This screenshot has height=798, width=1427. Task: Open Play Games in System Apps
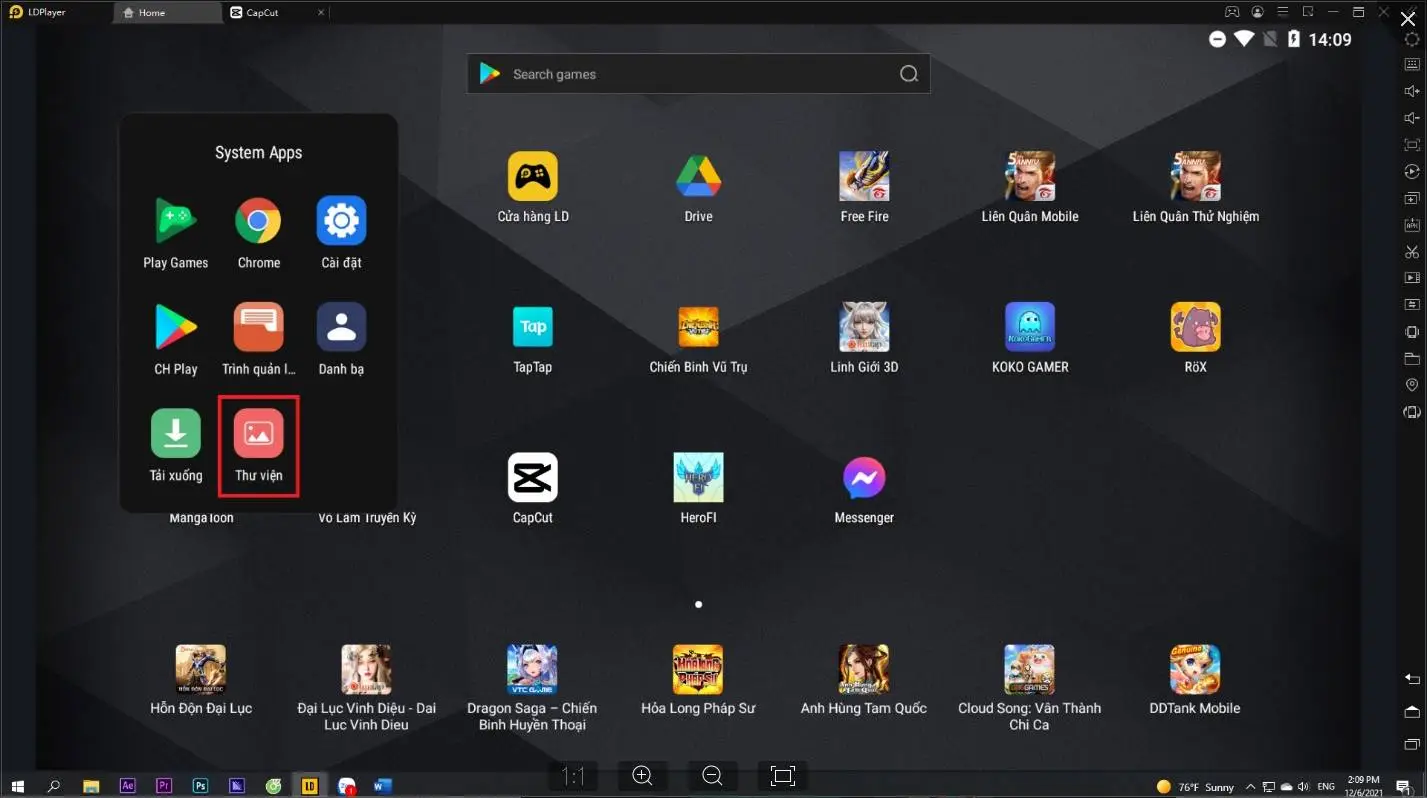(176, 233)
